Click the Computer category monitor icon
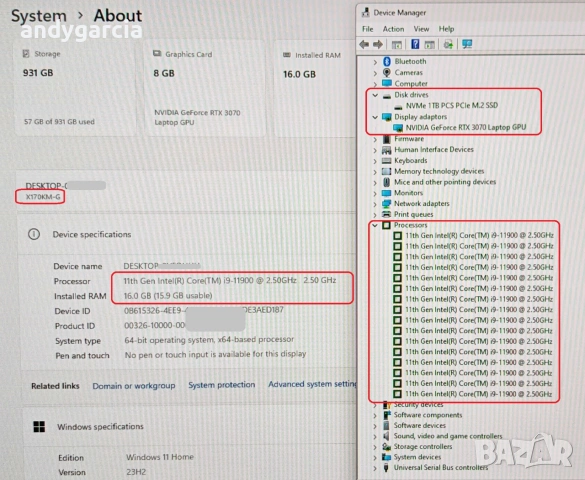Viewport: 585px width, 480px height. (387, 83)
